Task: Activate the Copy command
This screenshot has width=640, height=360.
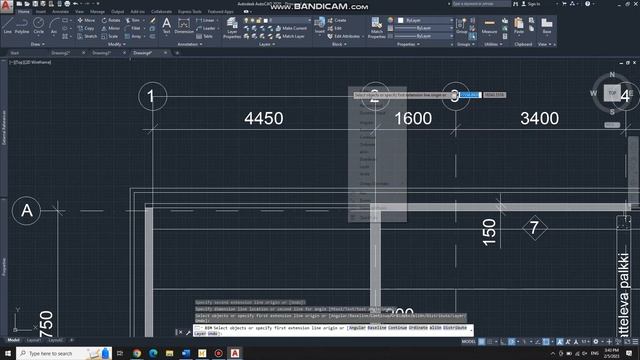Action: coord(86,28)
